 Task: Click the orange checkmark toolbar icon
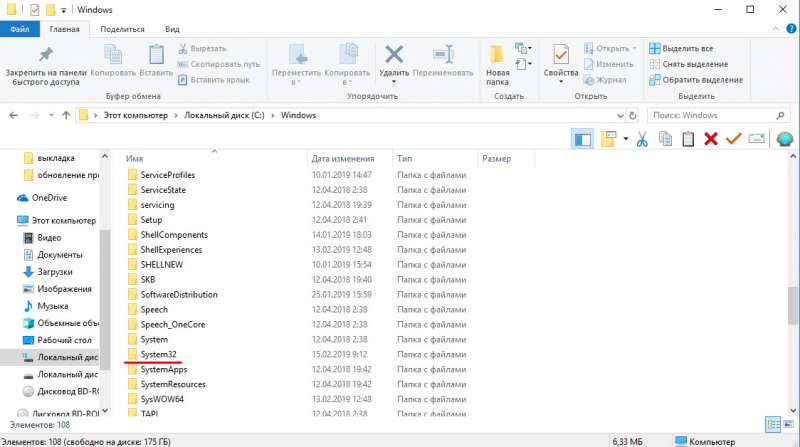coord(733,139)
